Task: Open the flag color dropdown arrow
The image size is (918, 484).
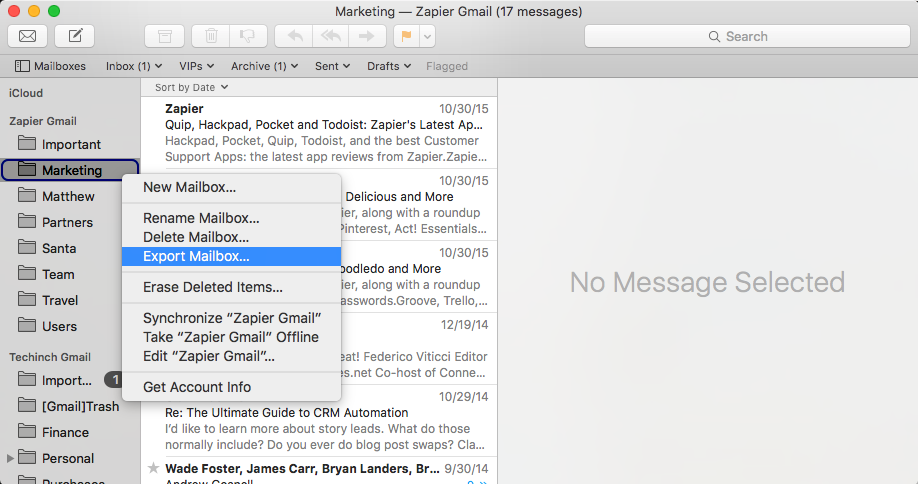Action: 427,36
